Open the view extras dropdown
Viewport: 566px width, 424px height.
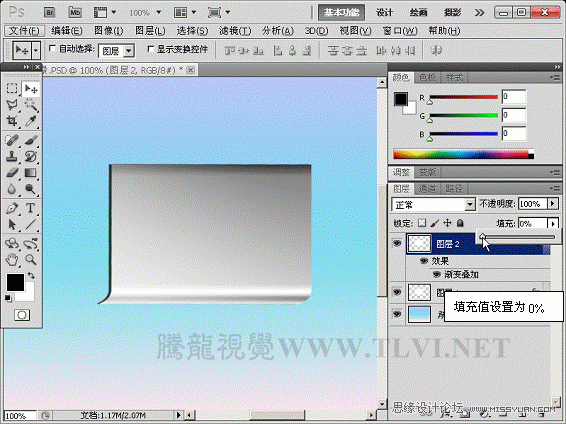tap(104, 12)
